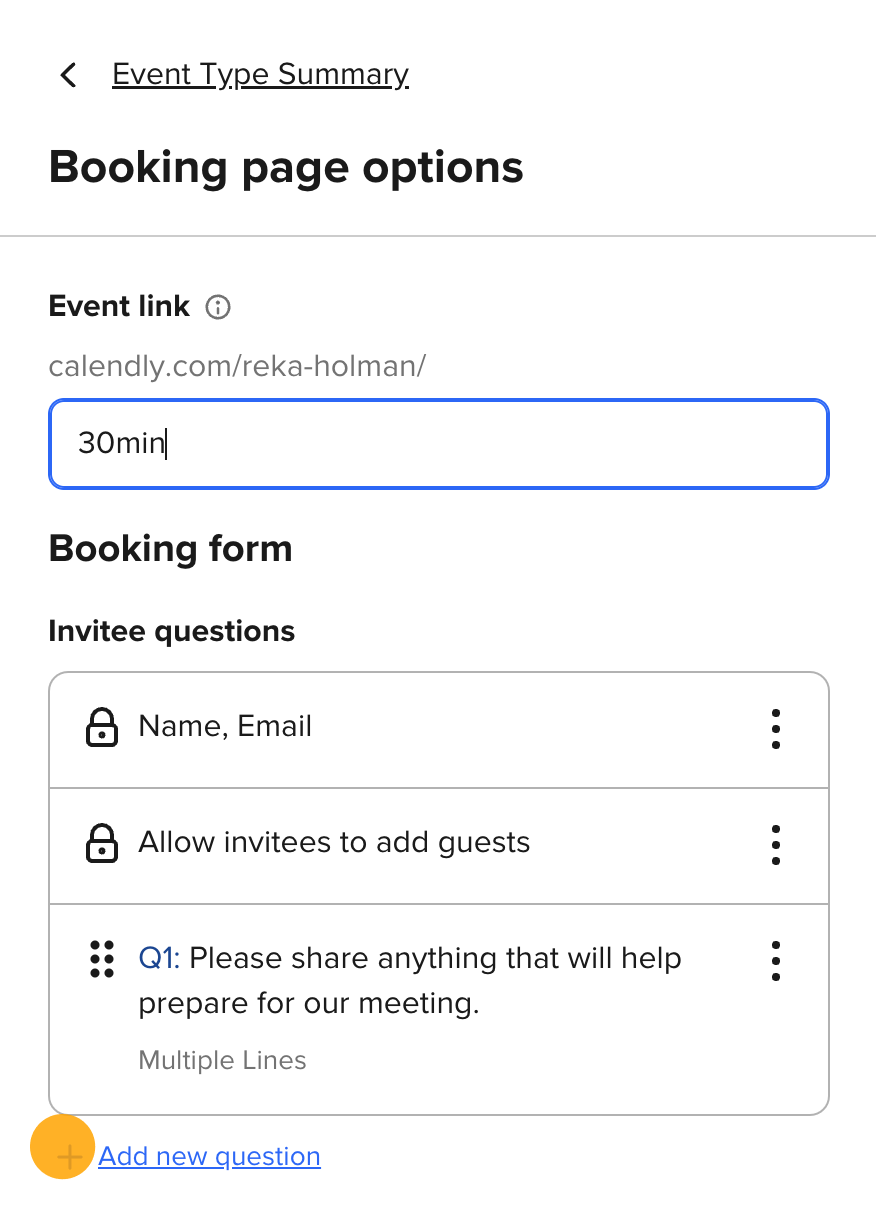Click into the 30min event link field
This screenshot has height=1210, width=876.
coord(438,444)
